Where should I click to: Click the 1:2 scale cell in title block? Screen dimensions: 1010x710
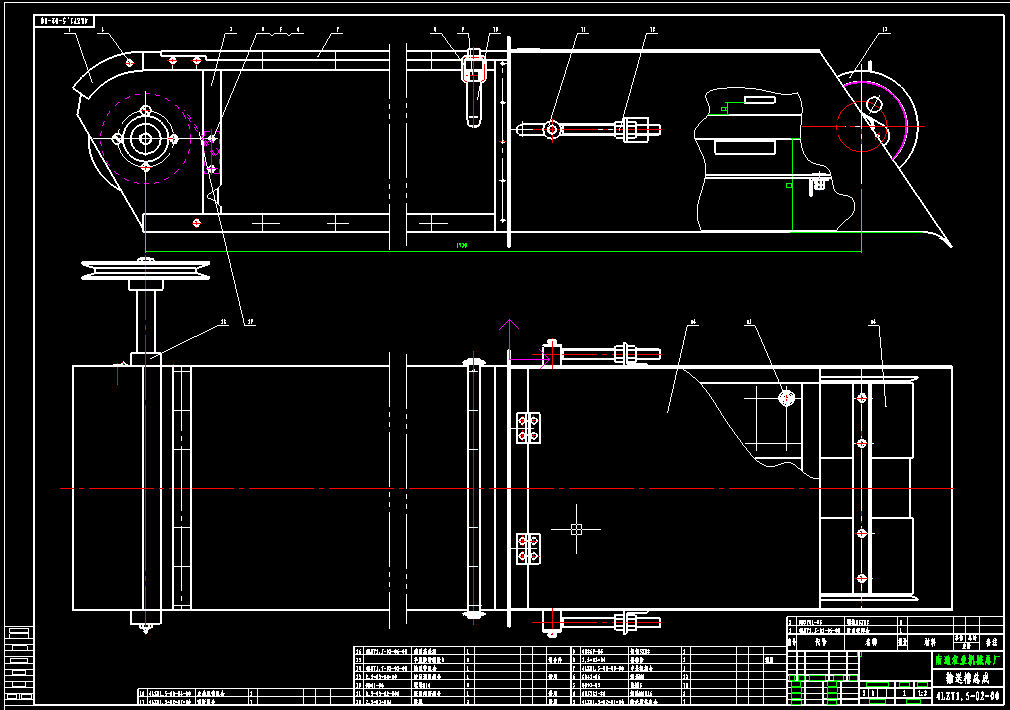click(923, 693)
